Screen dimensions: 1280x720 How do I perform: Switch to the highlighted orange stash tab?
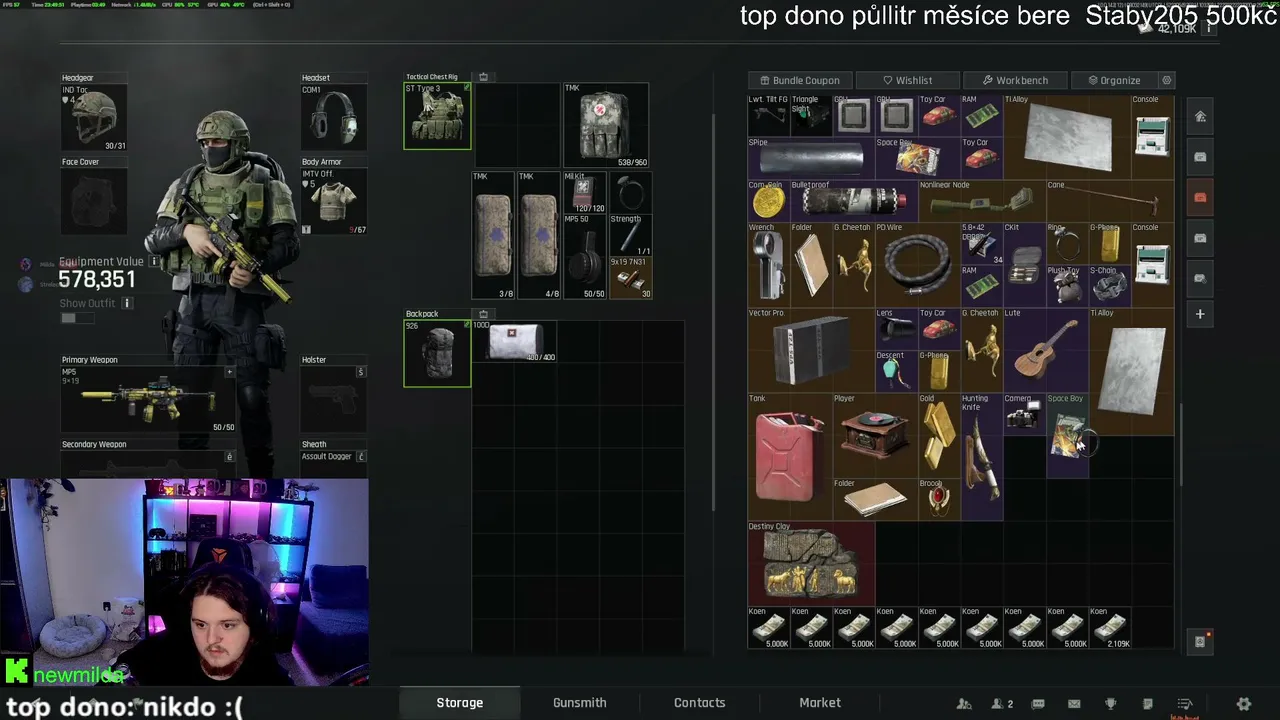pyautogui.click(x=1200, y=197)
